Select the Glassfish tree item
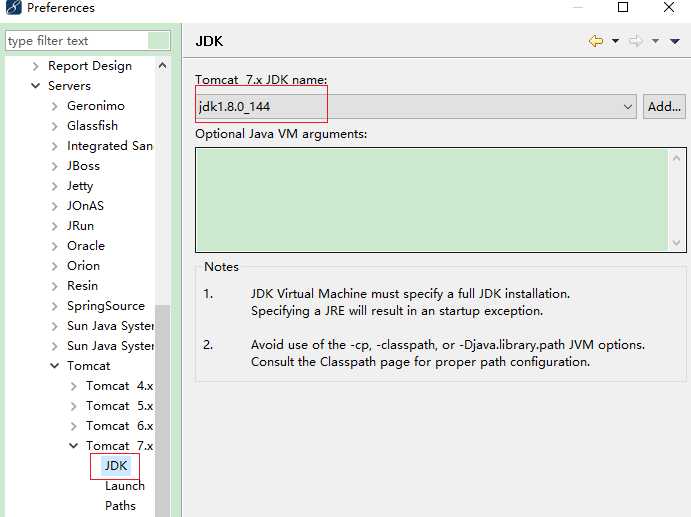This screenshot has height=517, width=691. pyautogui.click(x=93, y=126)
